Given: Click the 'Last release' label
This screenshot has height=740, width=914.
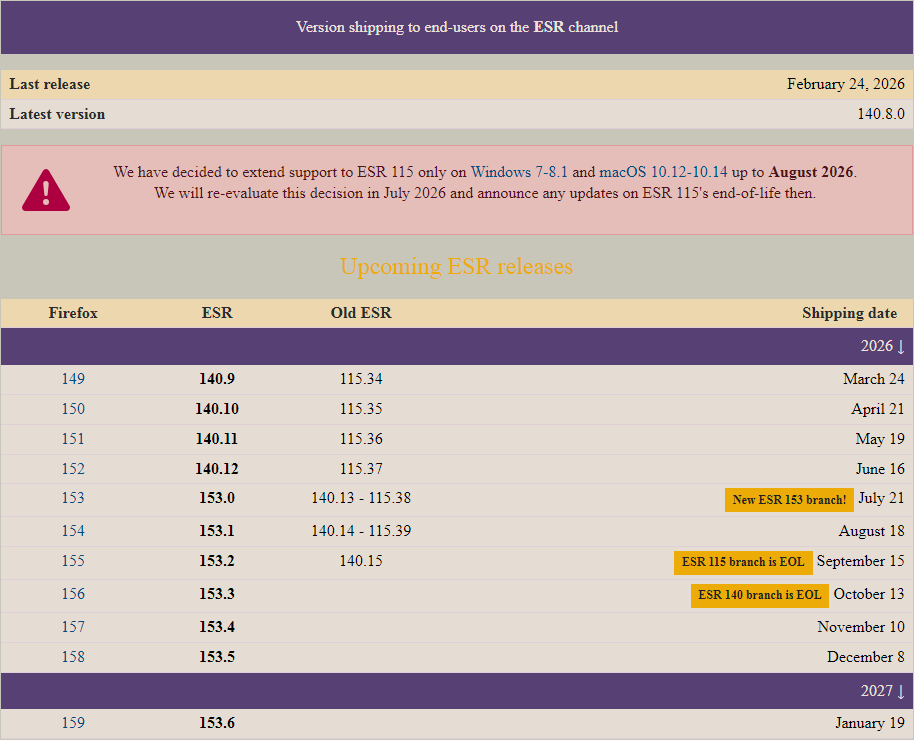Looking at the screenshot, I should [50, 85].
